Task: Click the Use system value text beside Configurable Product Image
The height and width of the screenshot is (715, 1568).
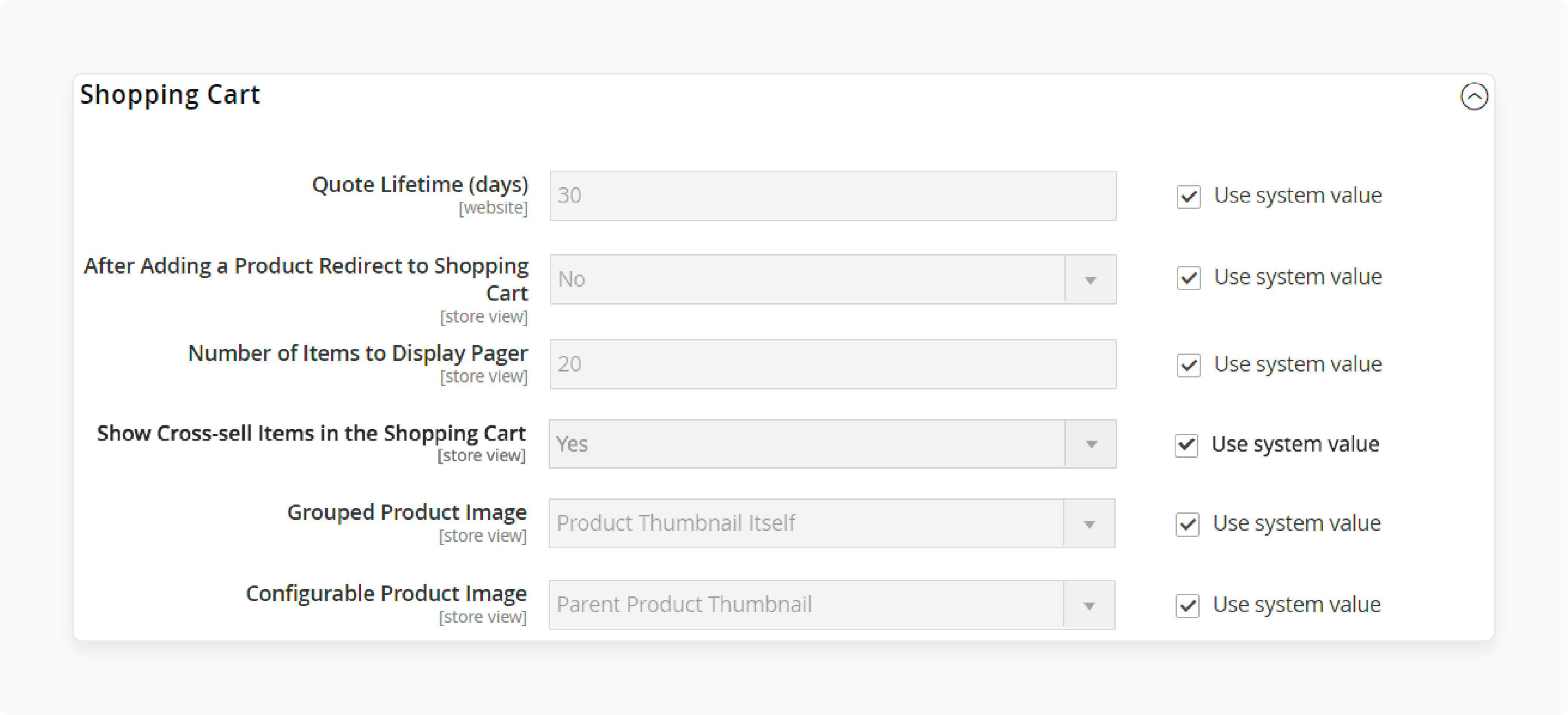Action: 1296,605
